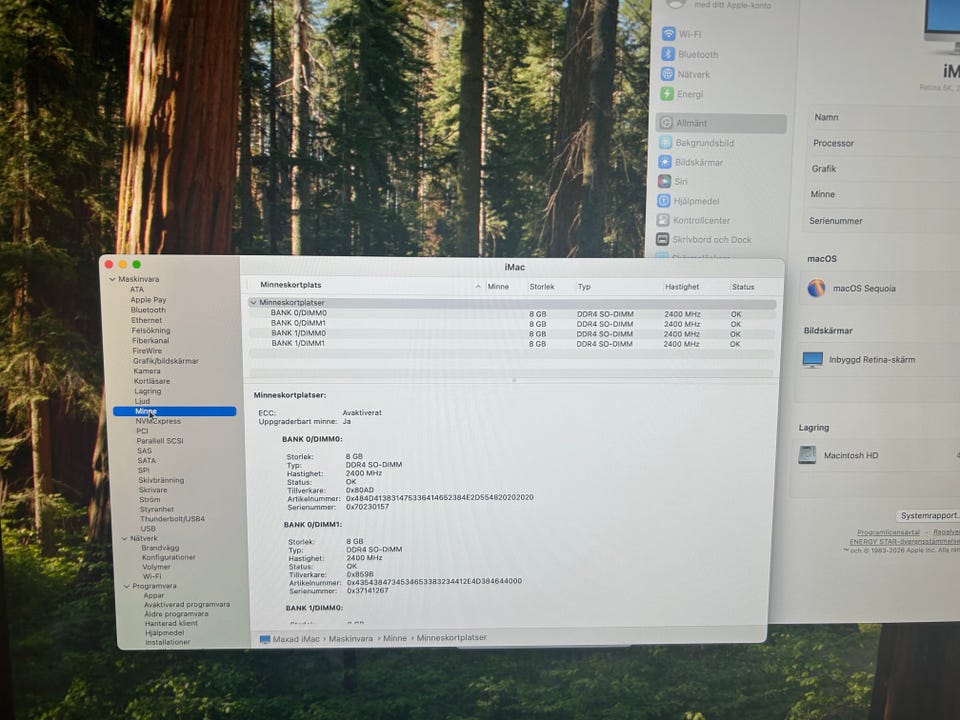Toggle sort arrow on Minneskortplats column header
Screen dimensions: 960x720
[x=478, y=286]
